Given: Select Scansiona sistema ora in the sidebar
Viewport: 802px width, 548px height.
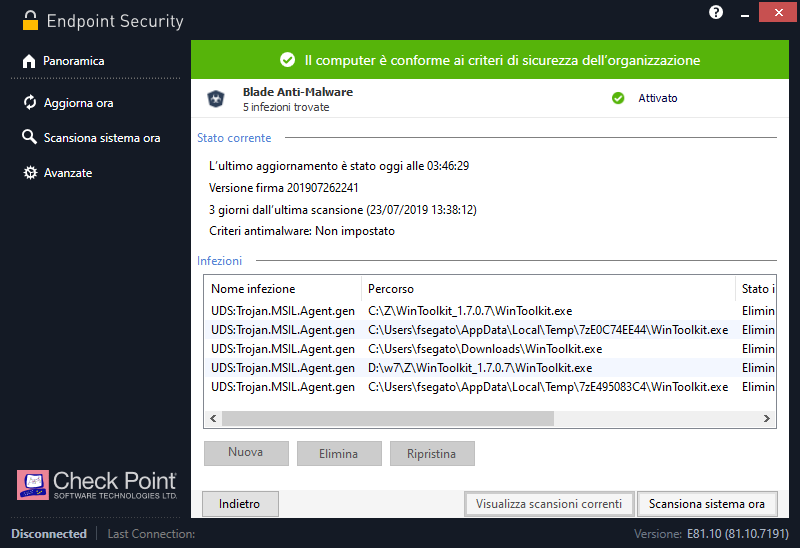Looking at the screenshot, I should [x=102, y=138].
